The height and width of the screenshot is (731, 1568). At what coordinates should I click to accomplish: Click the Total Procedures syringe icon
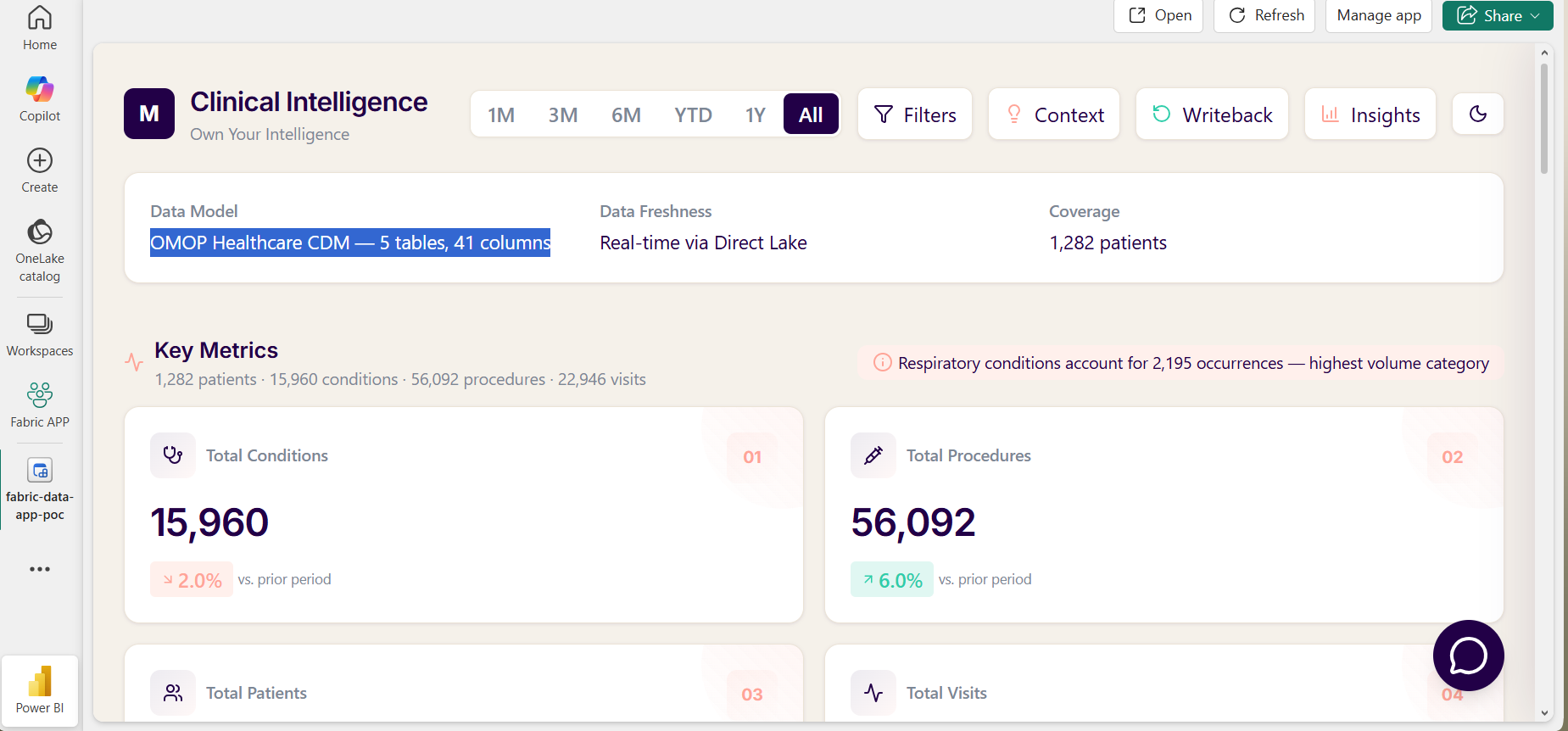click(x=873, y=455)
